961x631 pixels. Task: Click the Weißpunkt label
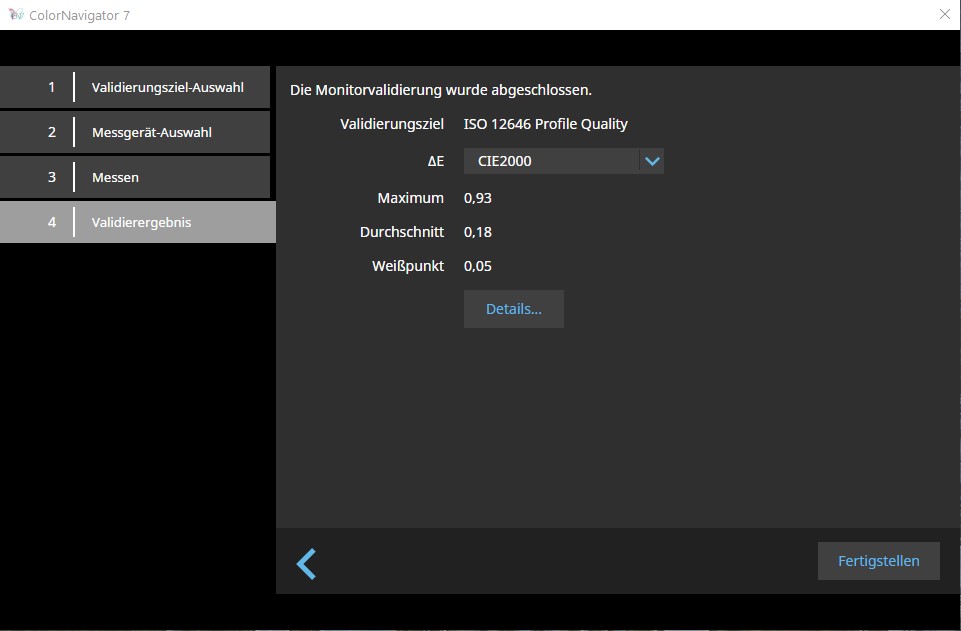(408, 266)
